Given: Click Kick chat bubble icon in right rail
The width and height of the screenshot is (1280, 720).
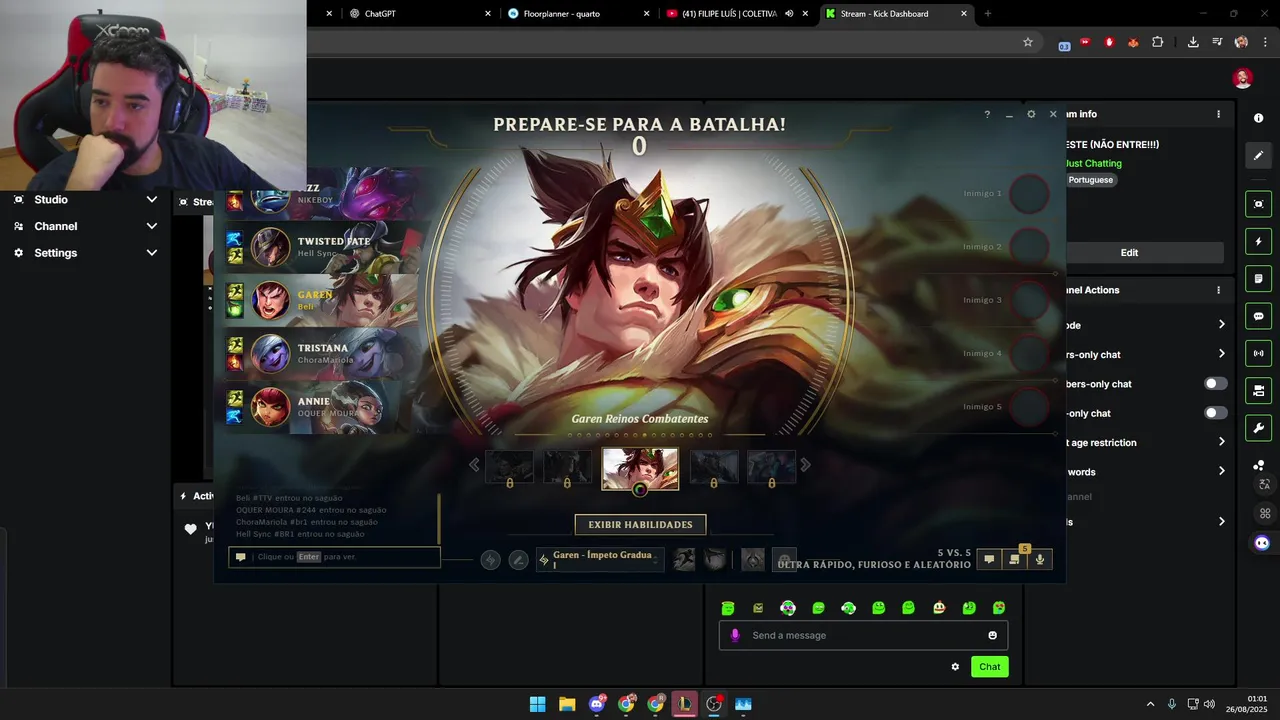Looking at the screenshot, I should 1258,316.
